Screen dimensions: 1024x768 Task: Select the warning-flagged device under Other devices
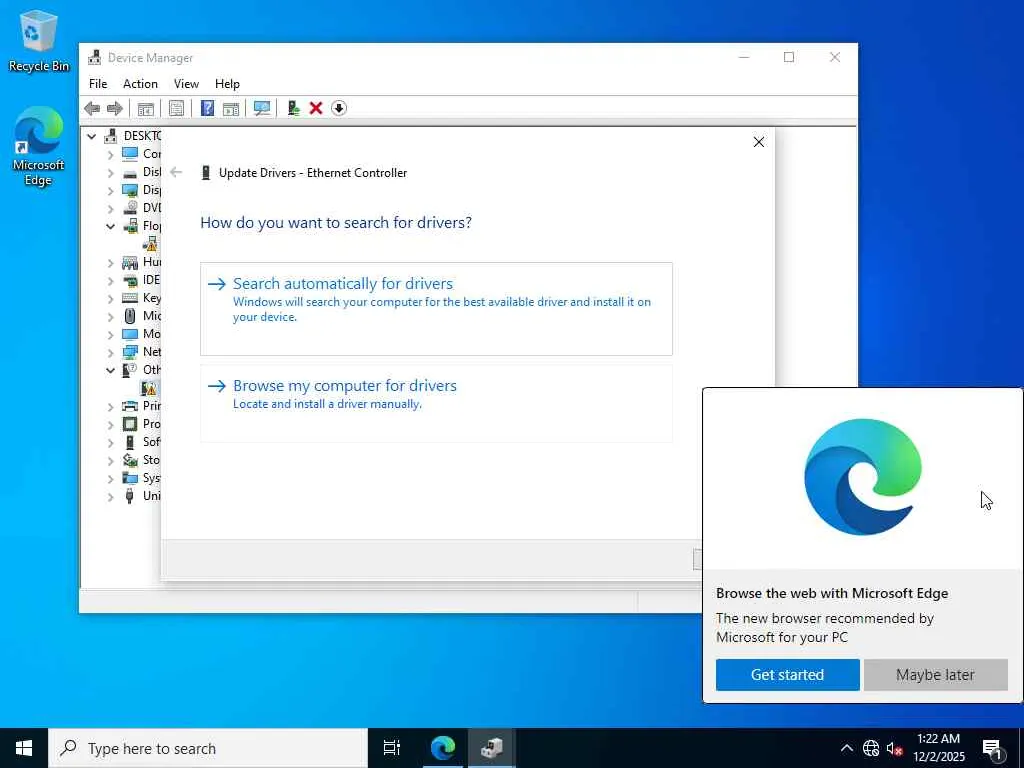[x=150, y=388]
